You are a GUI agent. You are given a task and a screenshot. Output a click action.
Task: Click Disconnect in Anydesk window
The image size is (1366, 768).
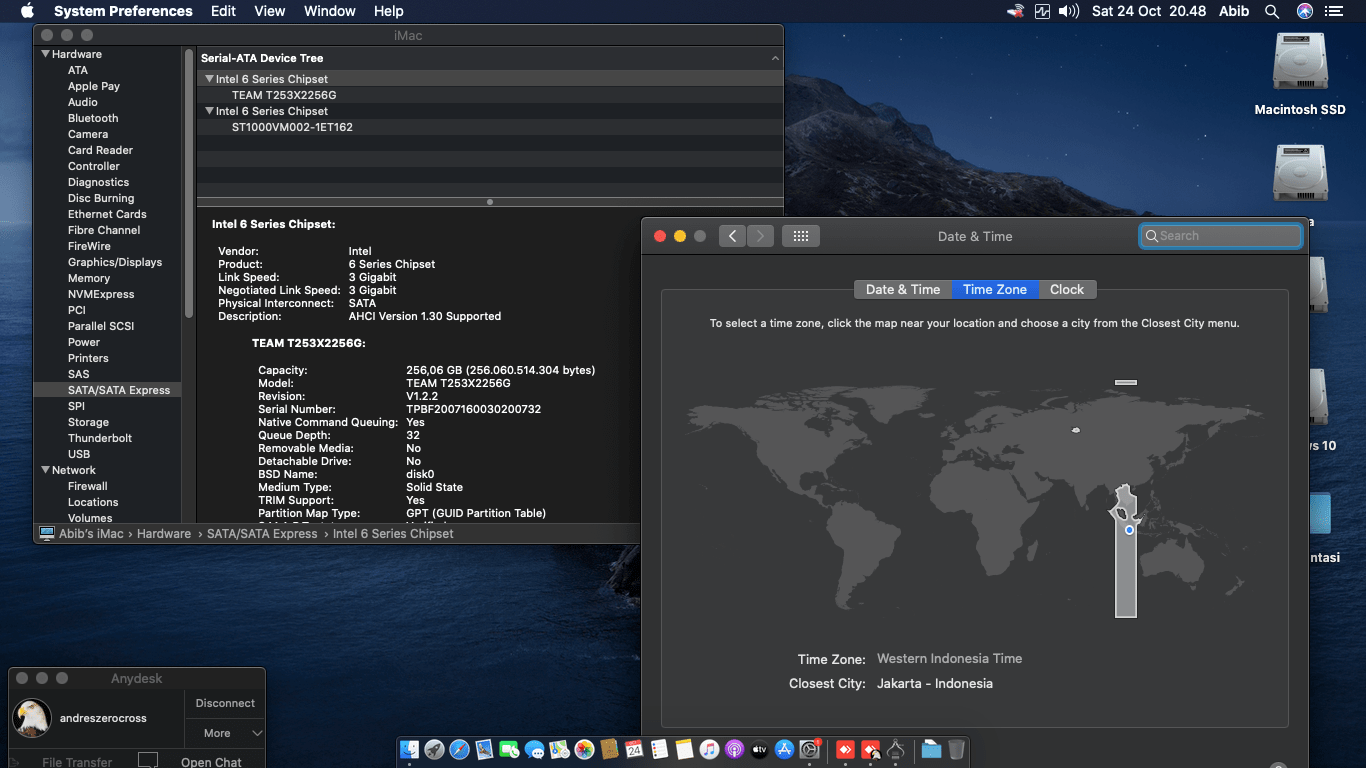coord(225,703)
